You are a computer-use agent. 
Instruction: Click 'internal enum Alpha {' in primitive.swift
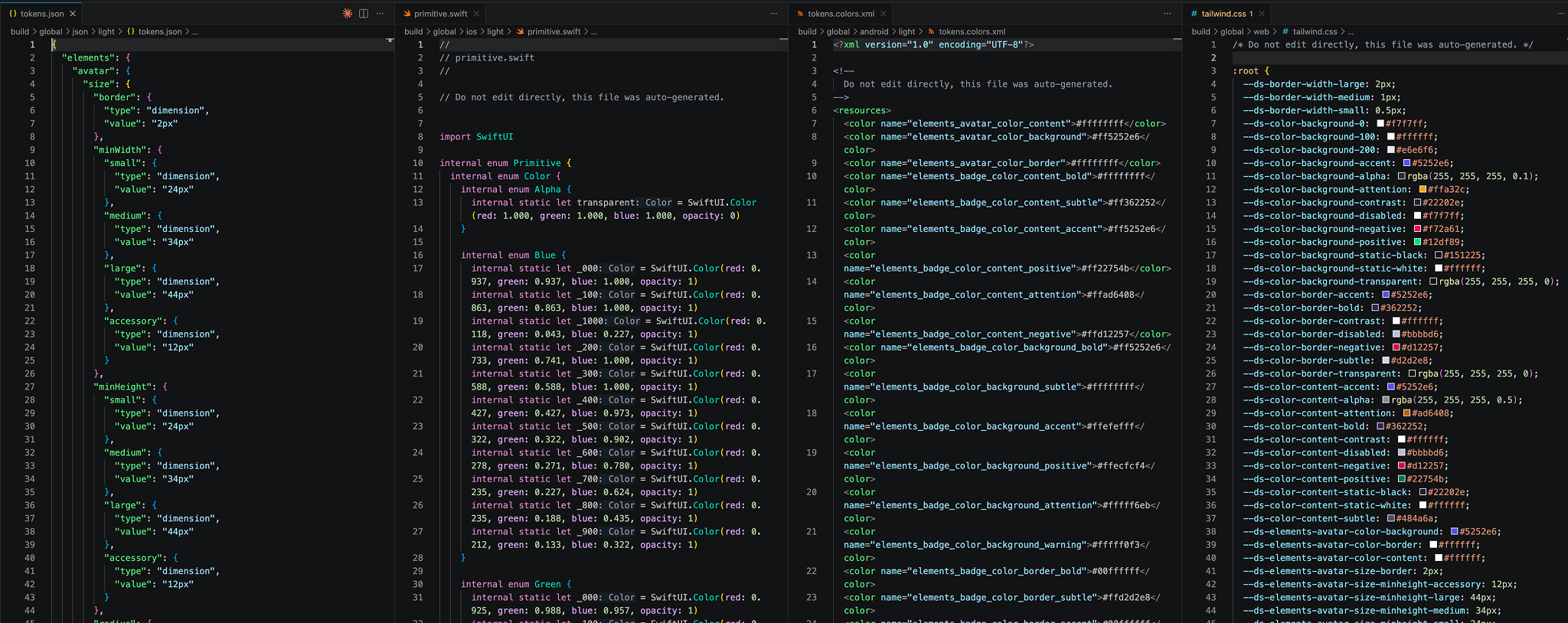coord(516,190)
